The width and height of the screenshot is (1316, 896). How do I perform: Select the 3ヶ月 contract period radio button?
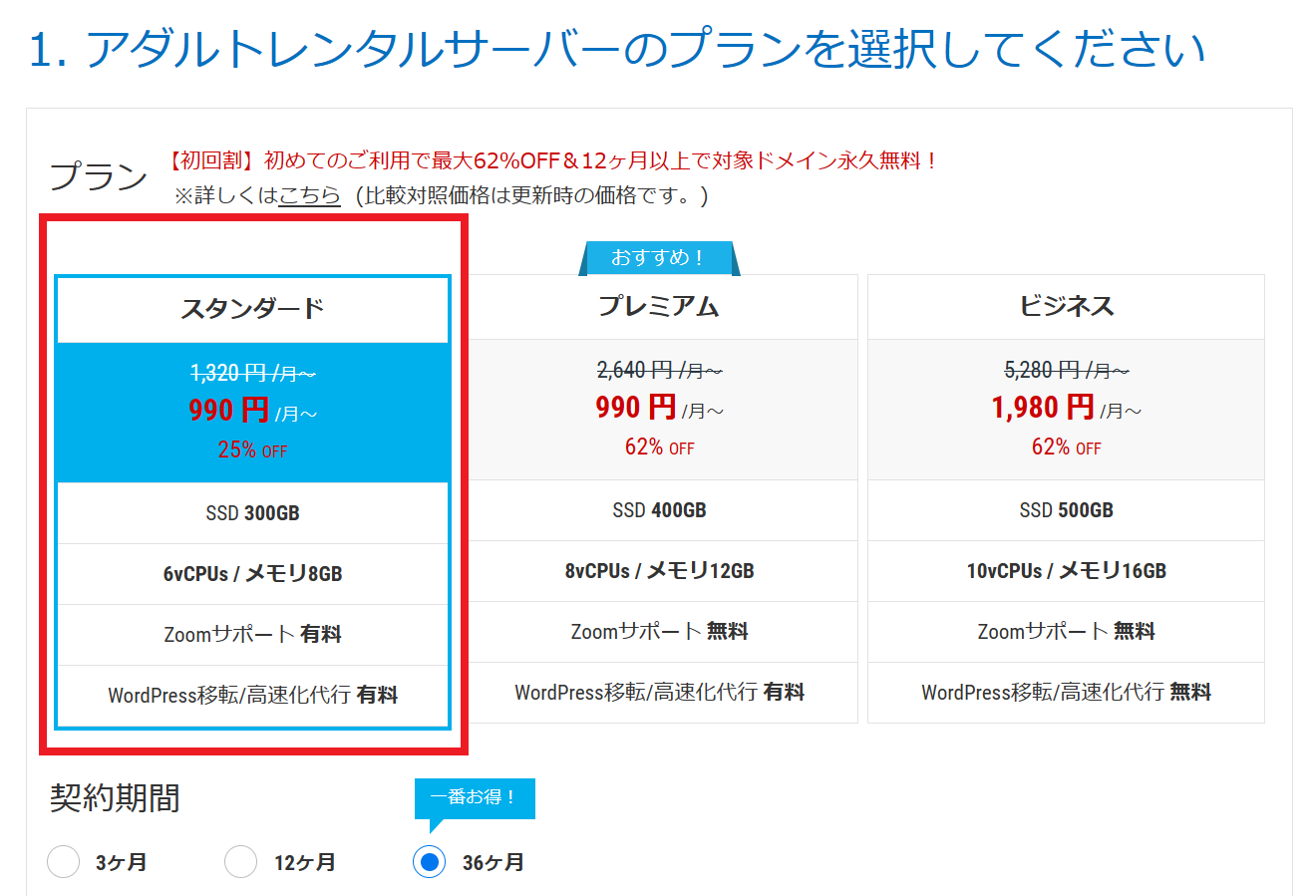(x=64, y=862)
